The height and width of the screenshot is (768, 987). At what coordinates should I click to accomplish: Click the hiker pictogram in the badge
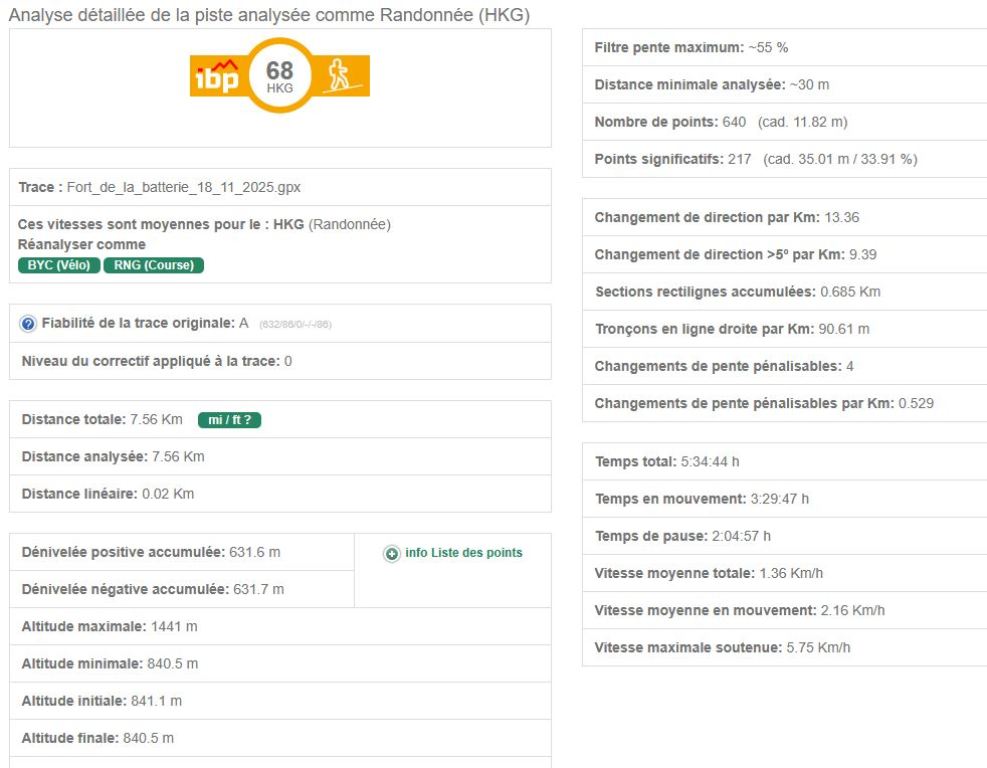click(343, 75)
